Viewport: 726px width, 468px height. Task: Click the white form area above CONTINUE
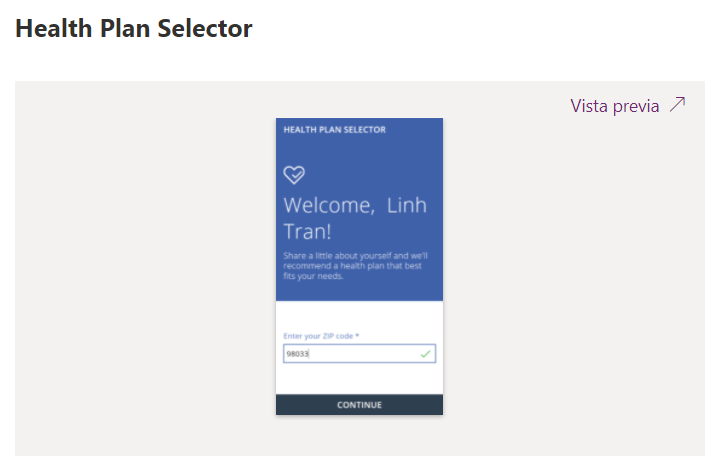359,380
